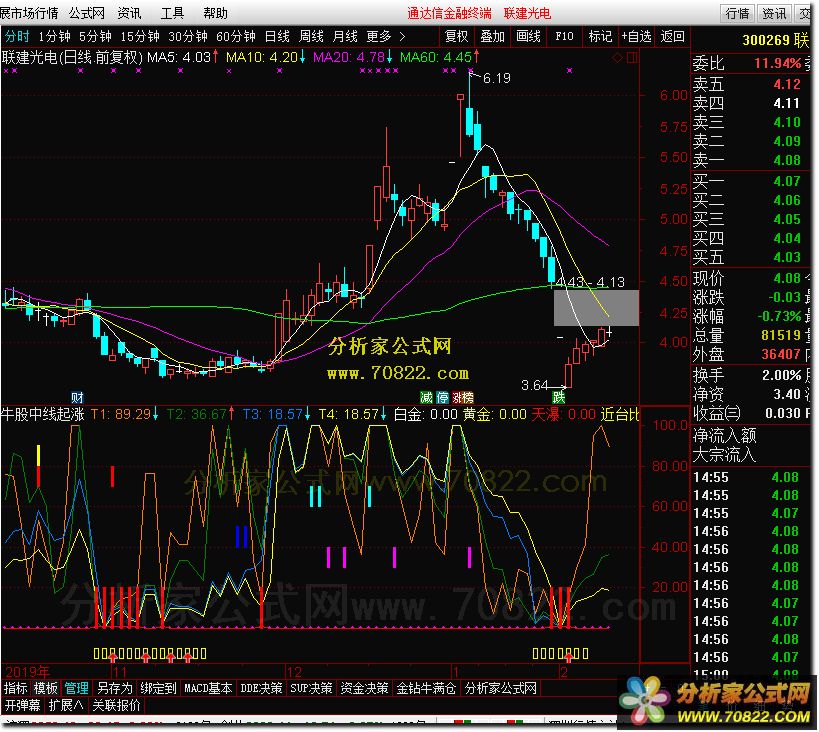819x732 pixels.
Task: Switch to 5分钟 period
Action: pyautogui.click(x=95, y=36)
